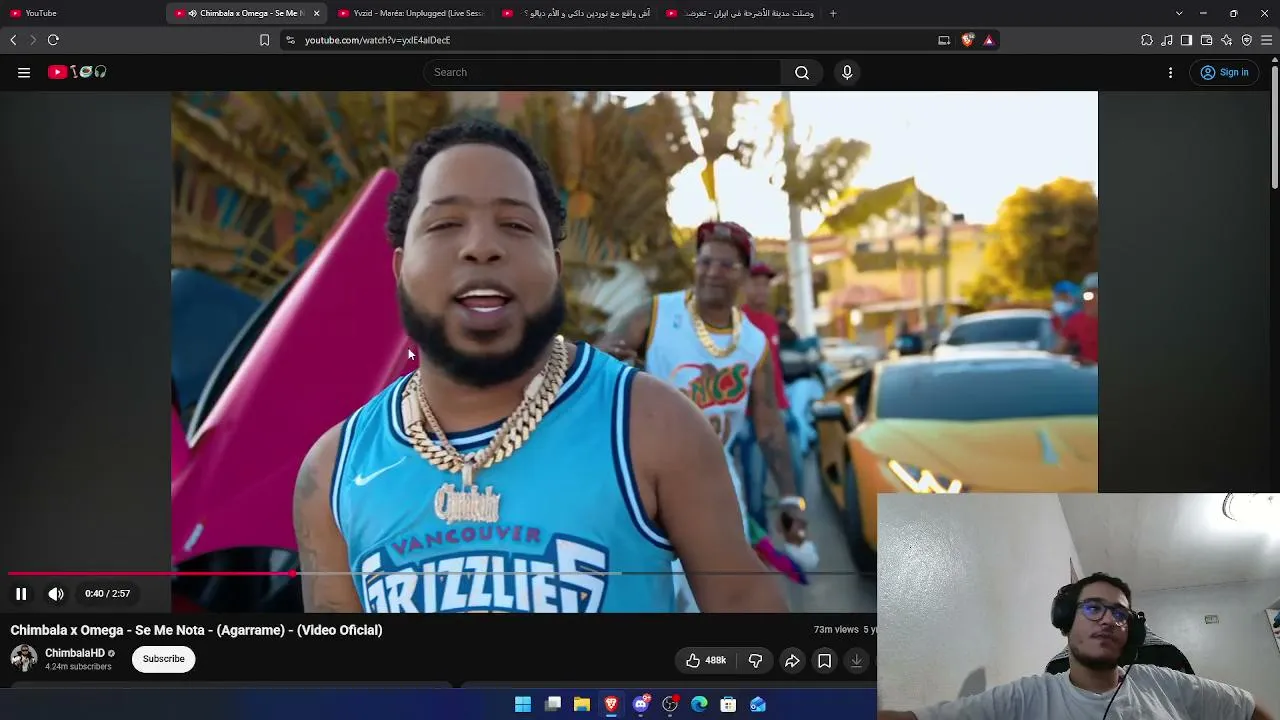
Task: Save the video with the bookmark icon
Action: point(824,660)
